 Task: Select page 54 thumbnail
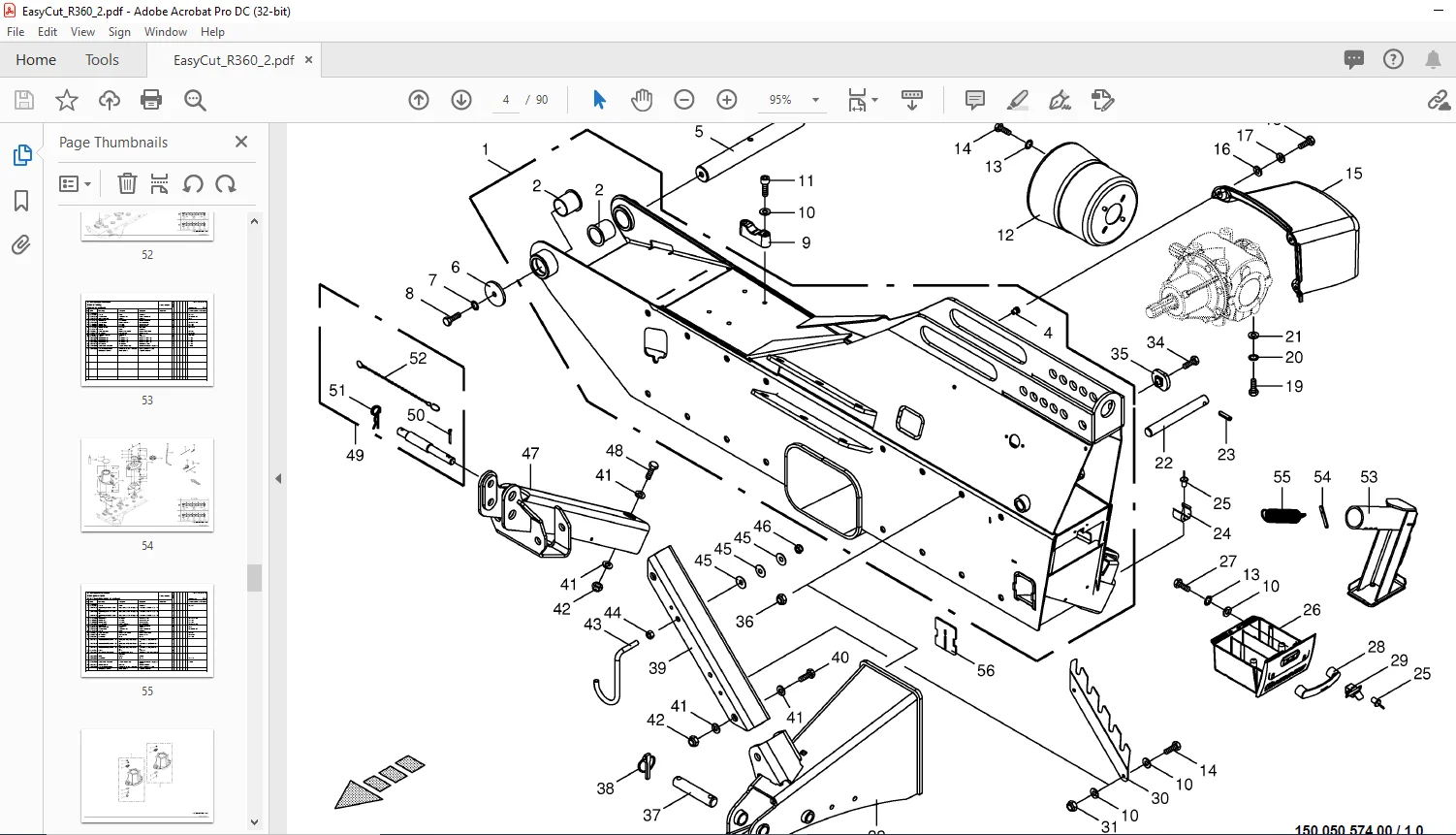147,485
